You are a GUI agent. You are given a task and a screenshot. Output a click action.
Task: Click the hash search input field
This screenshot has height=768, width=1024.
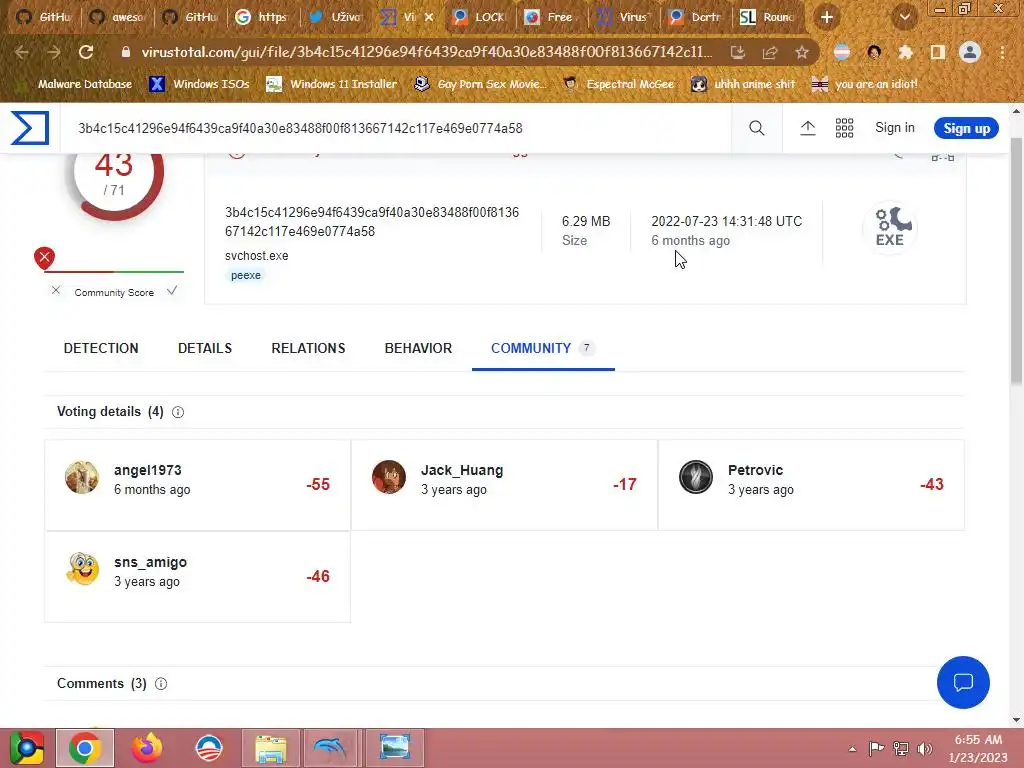coord(395,129)
